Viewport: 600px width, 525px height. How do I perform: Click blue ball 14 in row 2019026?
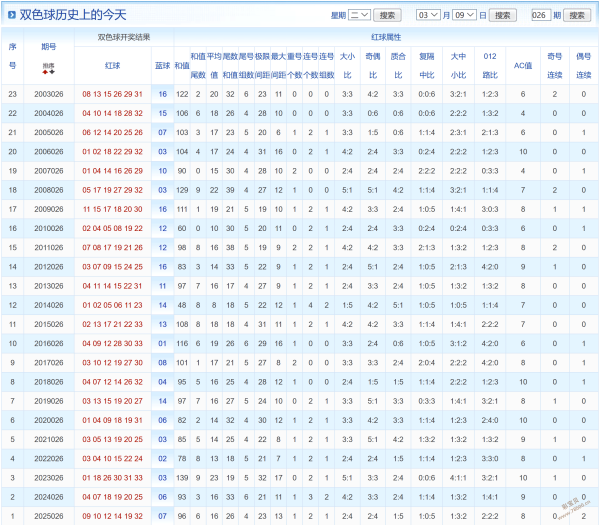click(x=162, y=400)
